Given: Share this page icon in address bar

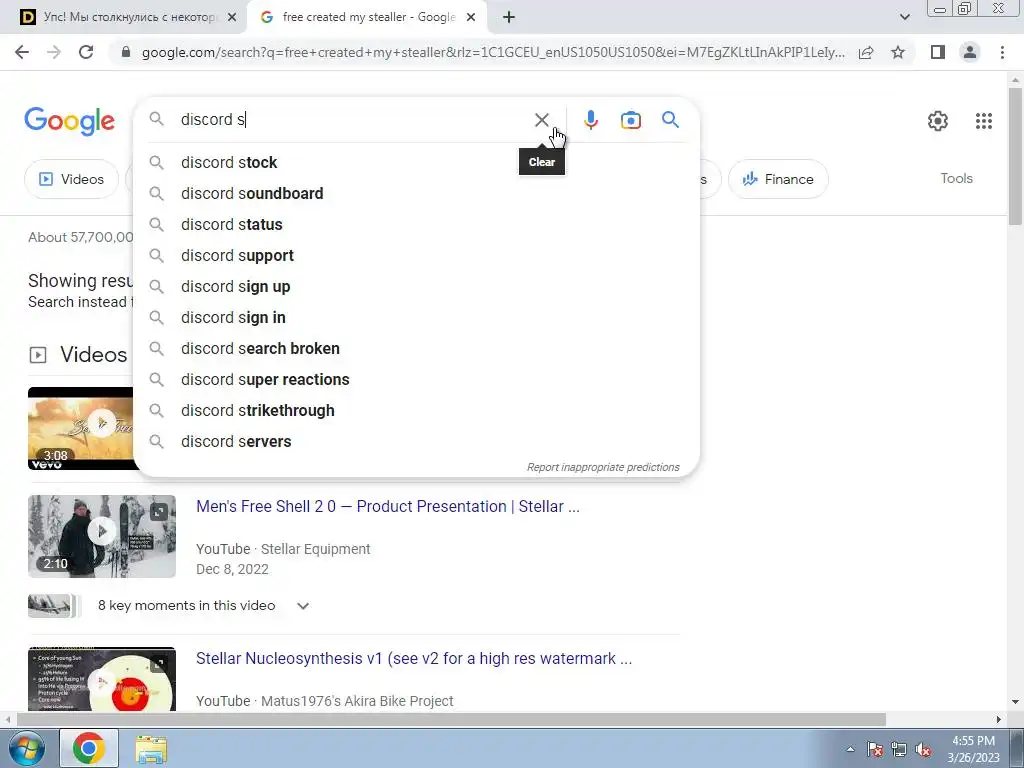Looking at the screenshot, I should (866, 52).
